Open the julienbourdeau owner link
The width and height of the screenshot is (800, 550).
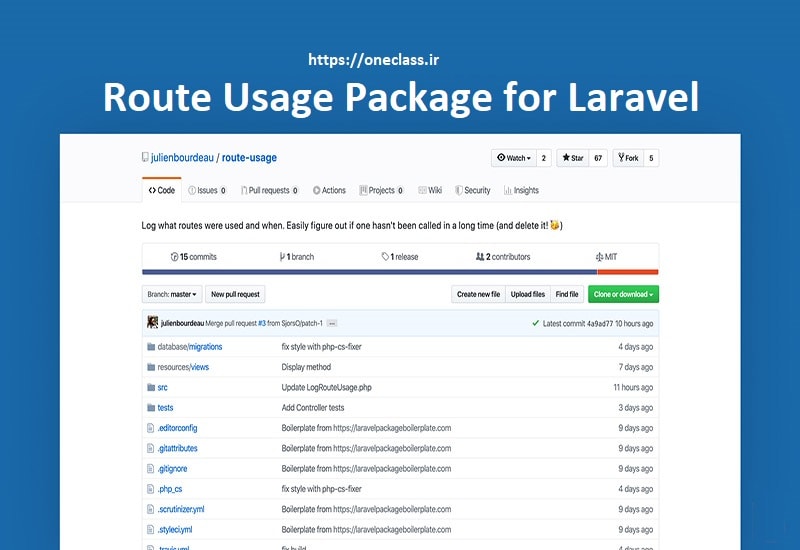[x=182, y=158]
